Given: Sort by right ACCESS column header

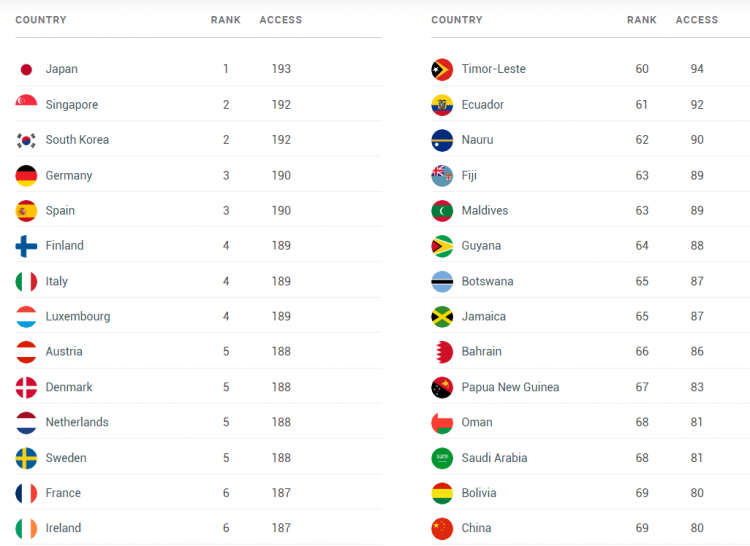Looking at the screenshot, I should tap(697, 20).
